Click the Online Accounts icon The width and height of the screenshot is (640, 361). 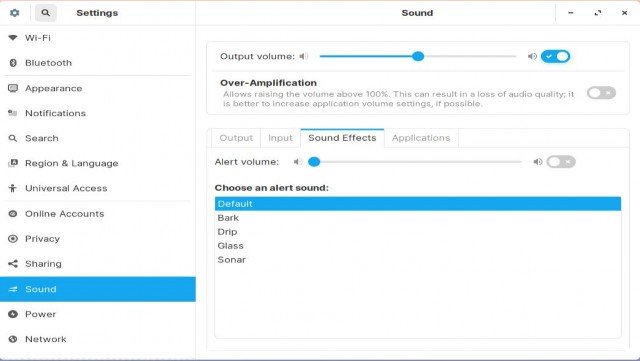(x=13, y=214)
